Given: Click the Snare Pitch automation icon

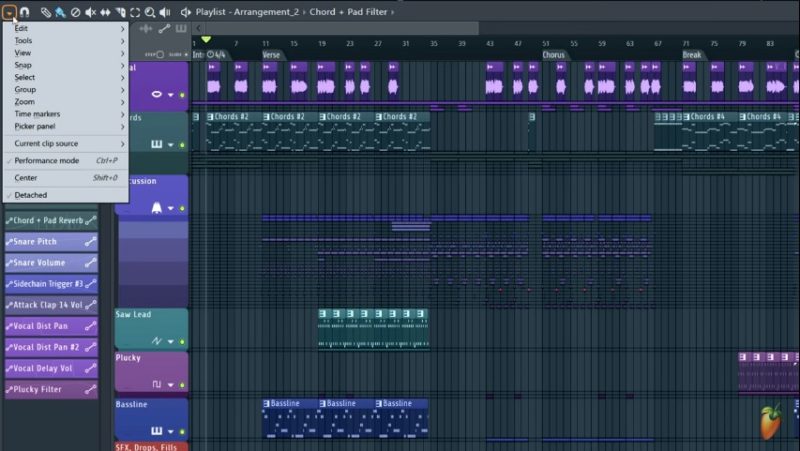Looking at the screenshot, I should [90, 242].
